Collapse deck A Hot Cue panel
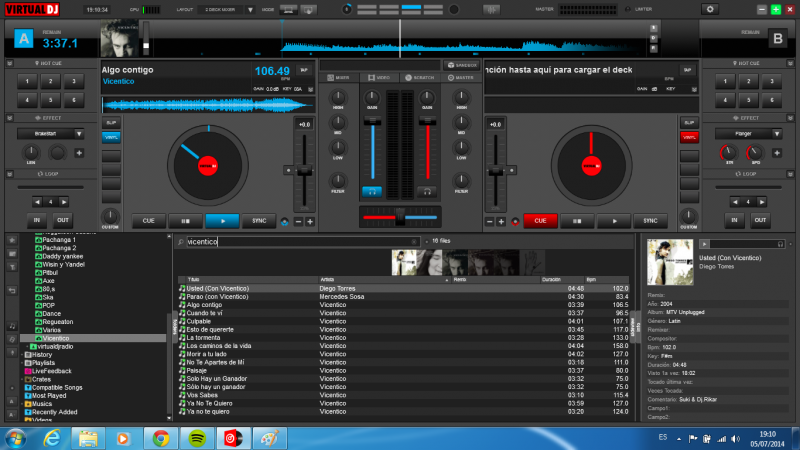 pyautogui.click(x=10, y=63)
